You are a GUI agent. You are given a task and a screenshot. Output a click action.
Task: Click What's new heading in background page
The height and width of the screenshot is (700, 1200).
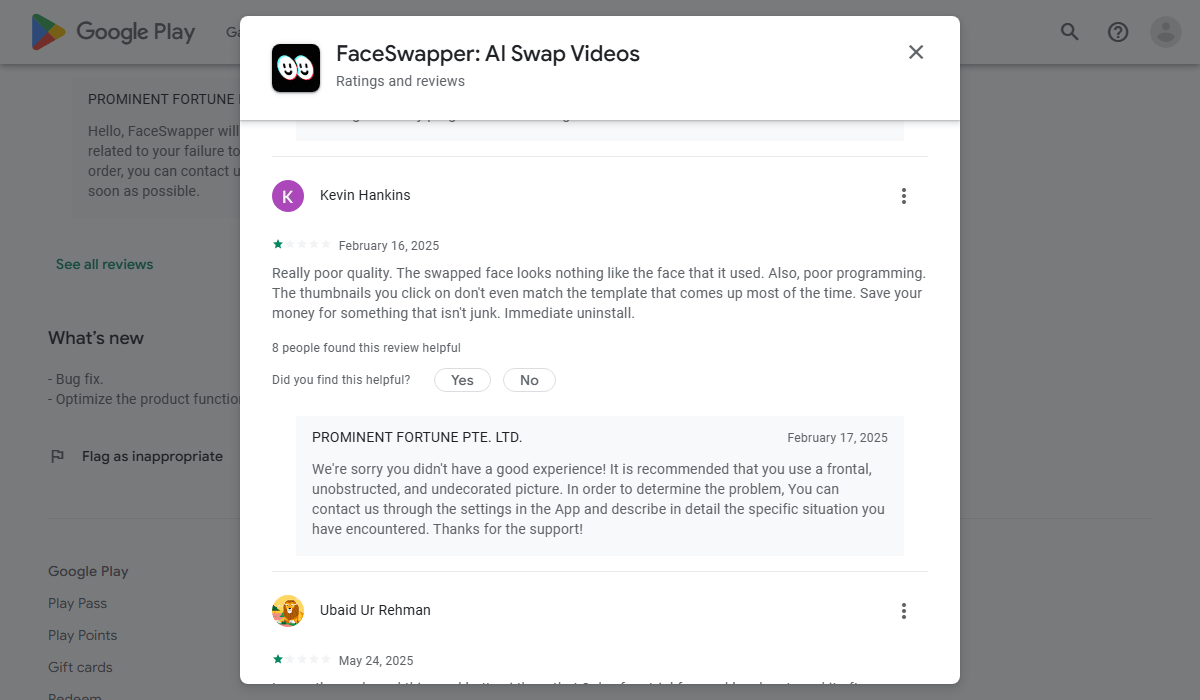[x=96, y=338]
